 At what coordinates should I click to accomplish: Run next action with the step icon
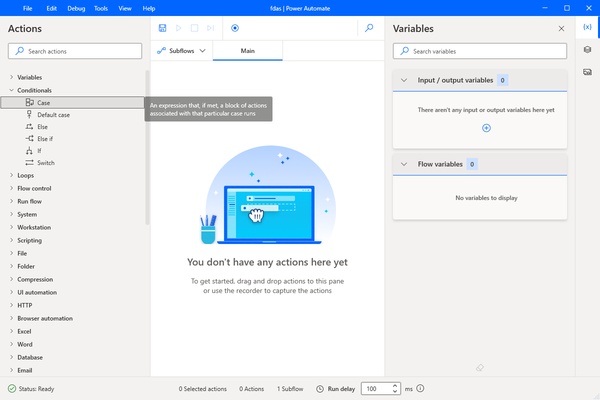210,28
